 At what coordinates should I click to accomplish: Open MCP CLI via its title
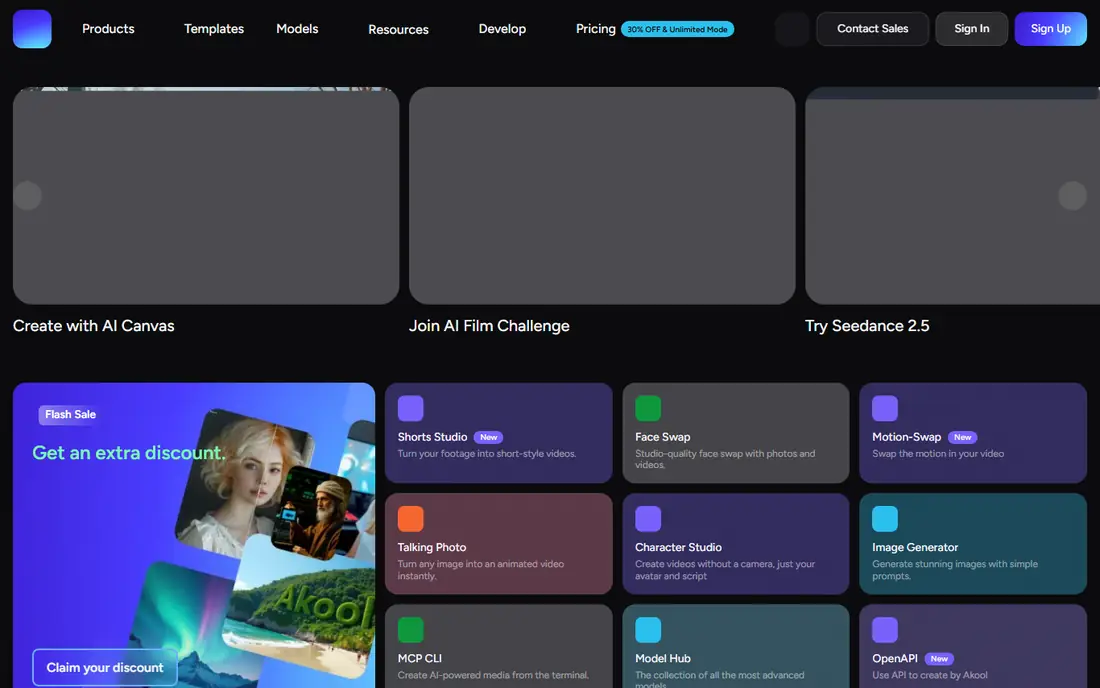point(420,659)
